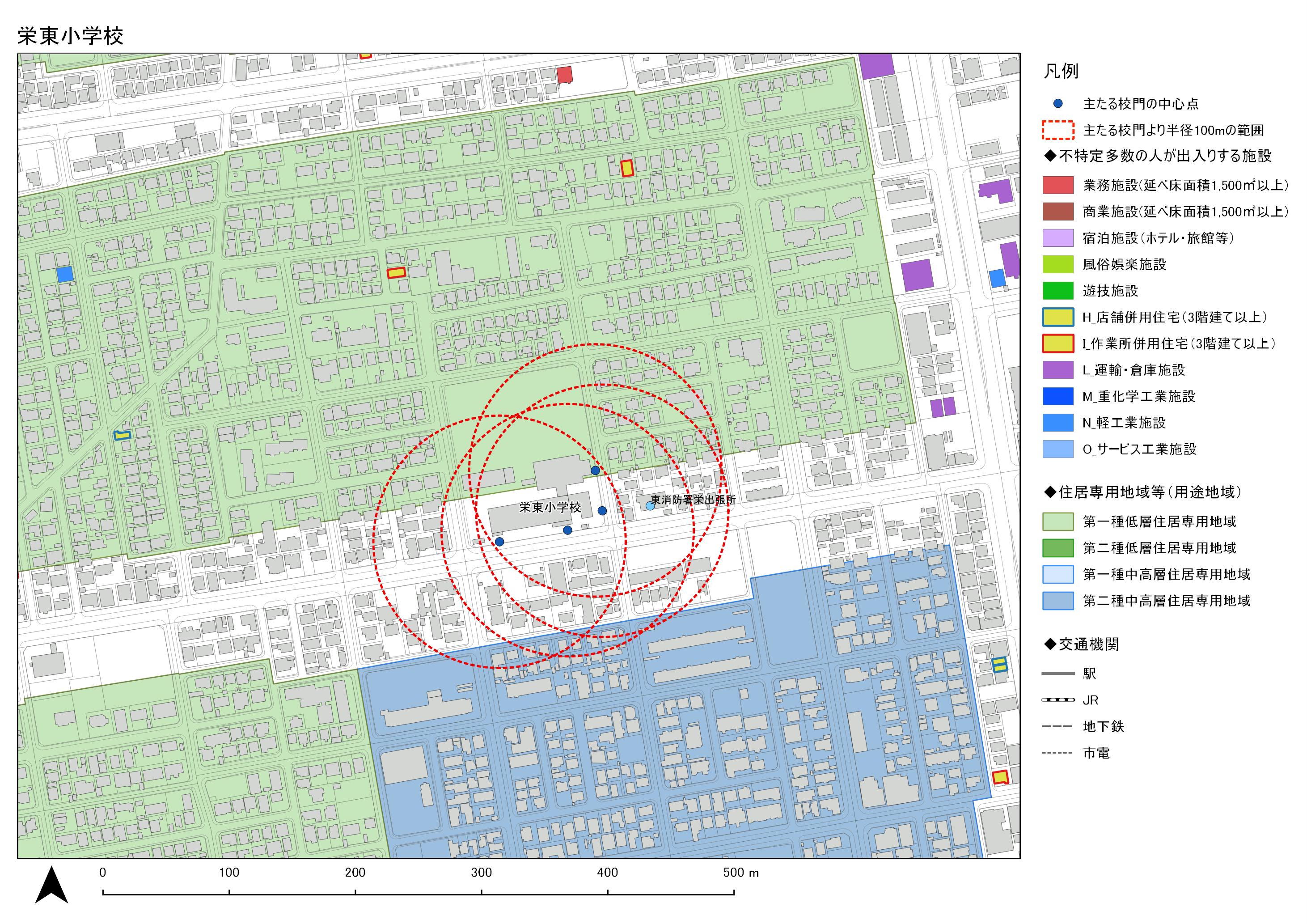
Task: Click the 第一種中高層住居専用地域 legend swatch
Action: (1057, 574)
